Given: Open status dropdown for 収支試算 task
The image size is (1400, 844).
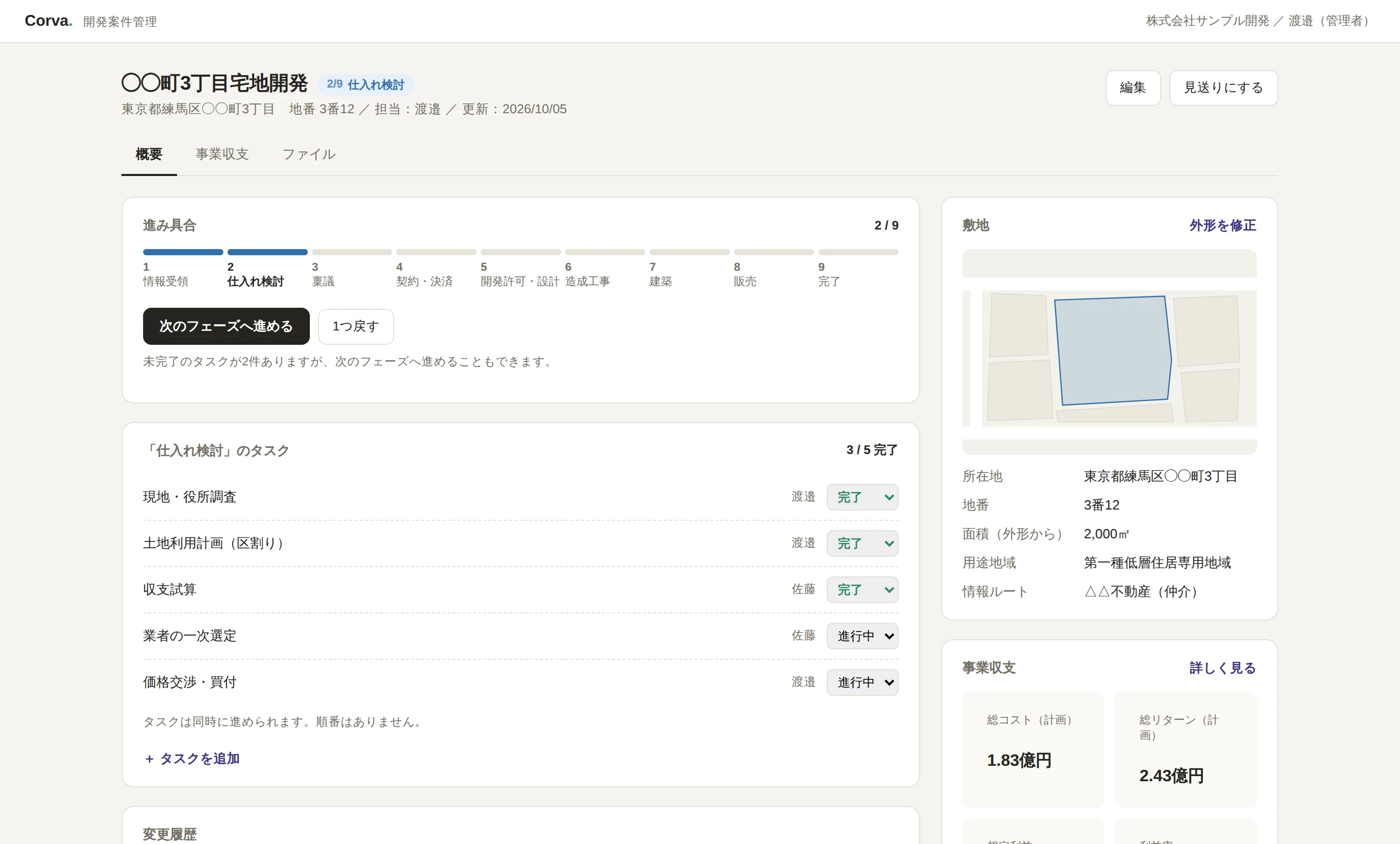Looking at the screenshot, I should [x=862, y=590].
